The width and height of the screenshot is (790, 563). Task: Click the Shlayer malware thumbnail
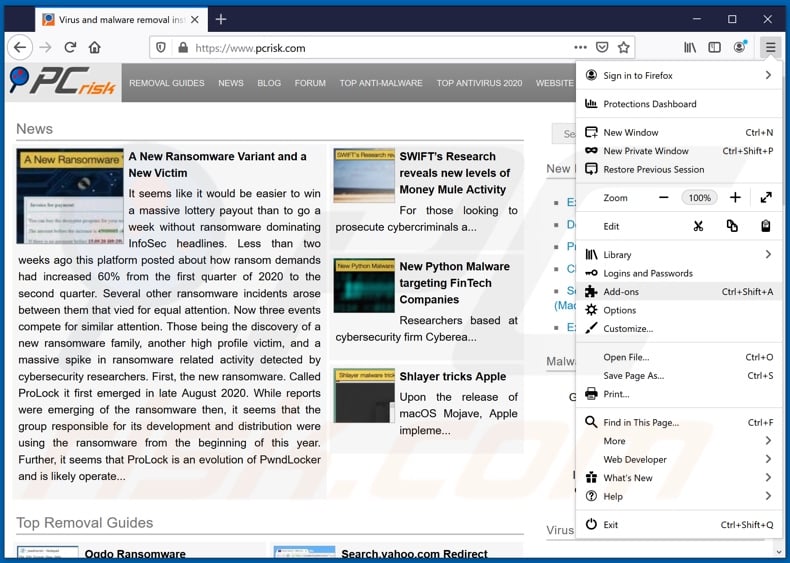364,395
